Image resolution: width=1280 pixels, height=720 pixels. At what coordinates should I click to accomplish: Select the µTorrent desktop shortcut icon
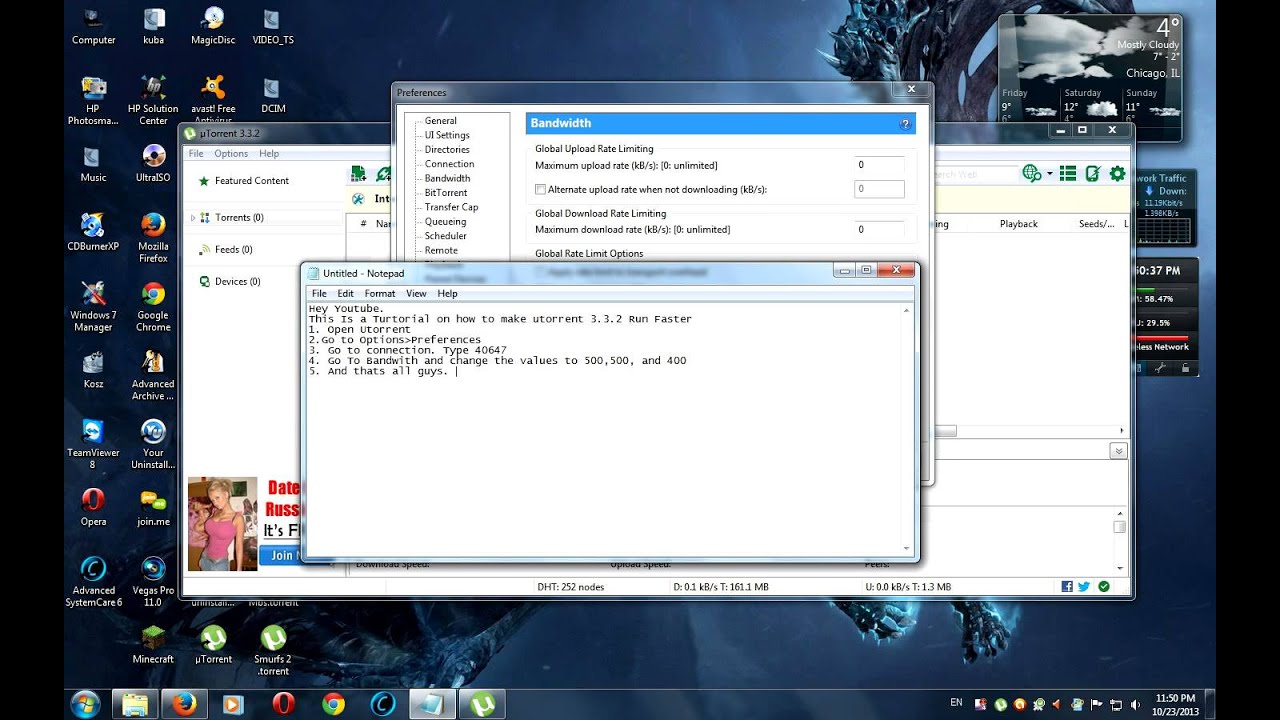coord(213,645)
